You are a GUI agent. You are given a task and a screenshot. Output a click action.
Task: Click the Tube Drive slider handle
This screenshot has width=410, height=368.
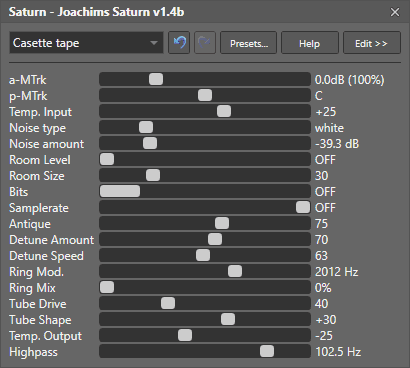(168, 303)
